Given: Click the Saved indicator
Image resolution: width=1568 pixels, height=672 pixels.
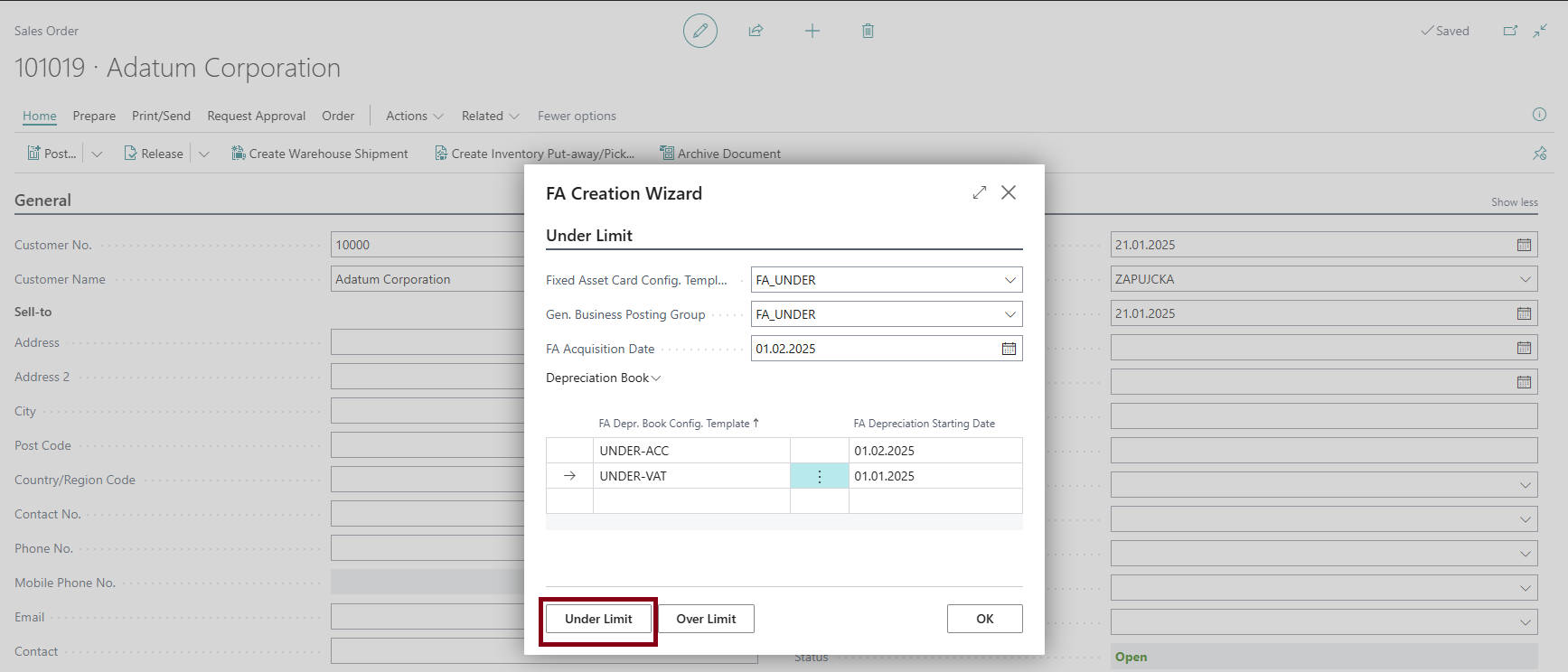Looking at the screenshot, I should [x=1445, y=31].
